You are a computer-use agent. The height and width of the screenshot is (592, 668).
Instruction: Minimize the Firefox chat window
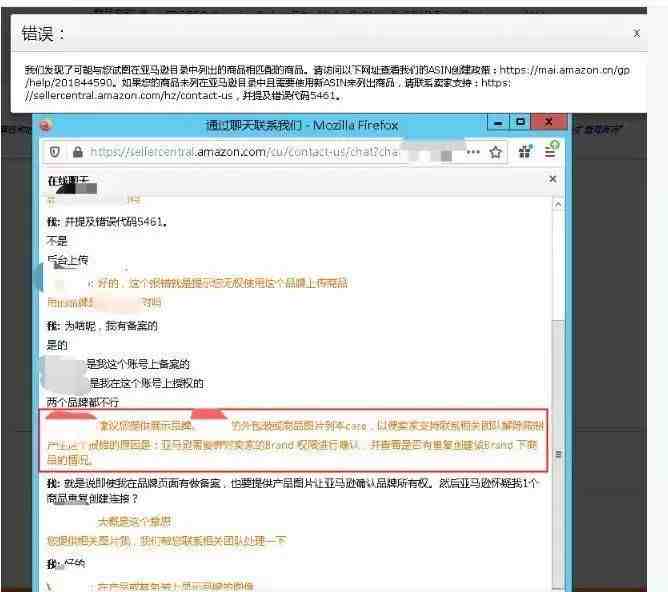click(498, 123)
